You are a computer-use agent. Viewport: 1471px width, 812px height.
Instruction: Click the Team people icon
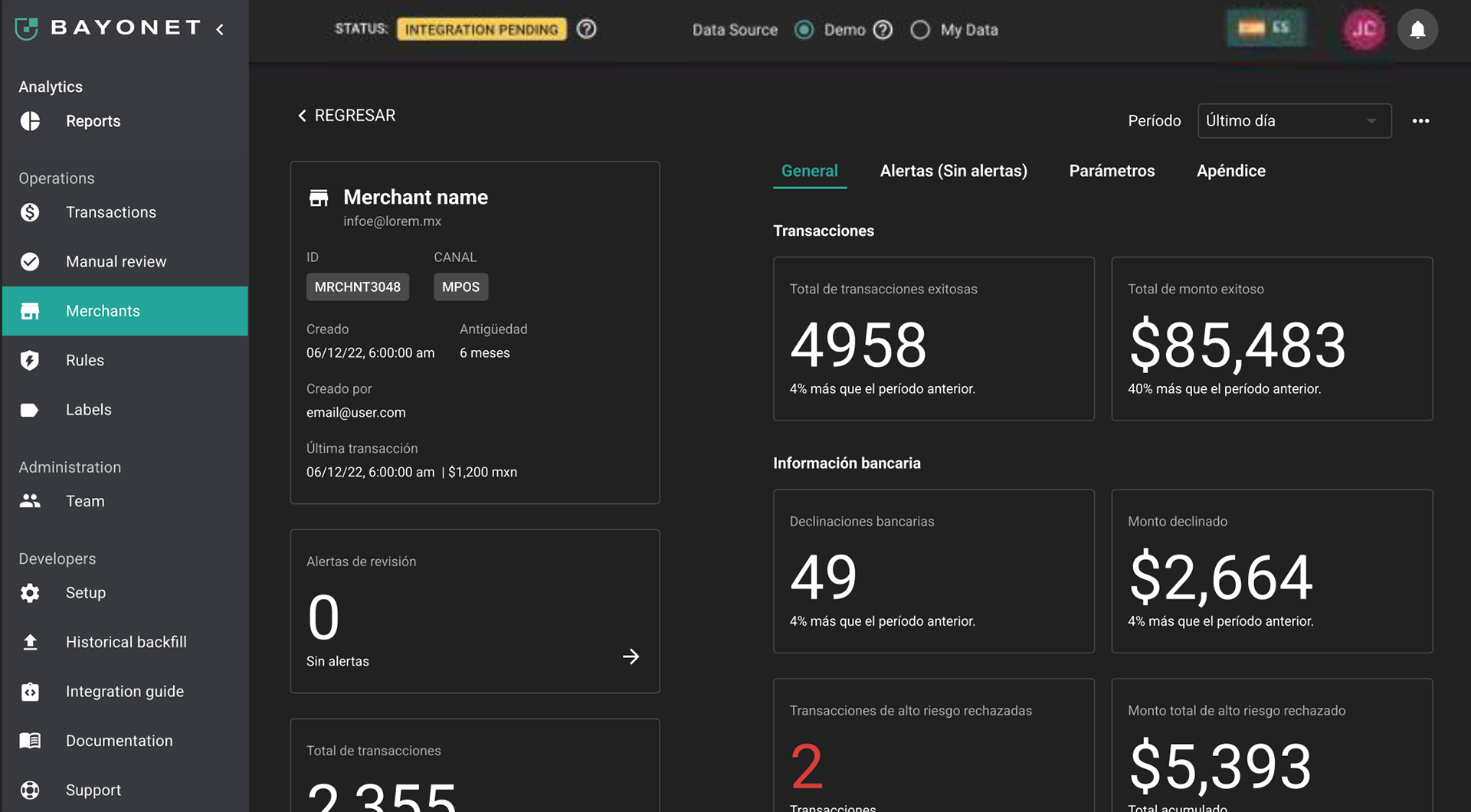(x=30, y=501)
